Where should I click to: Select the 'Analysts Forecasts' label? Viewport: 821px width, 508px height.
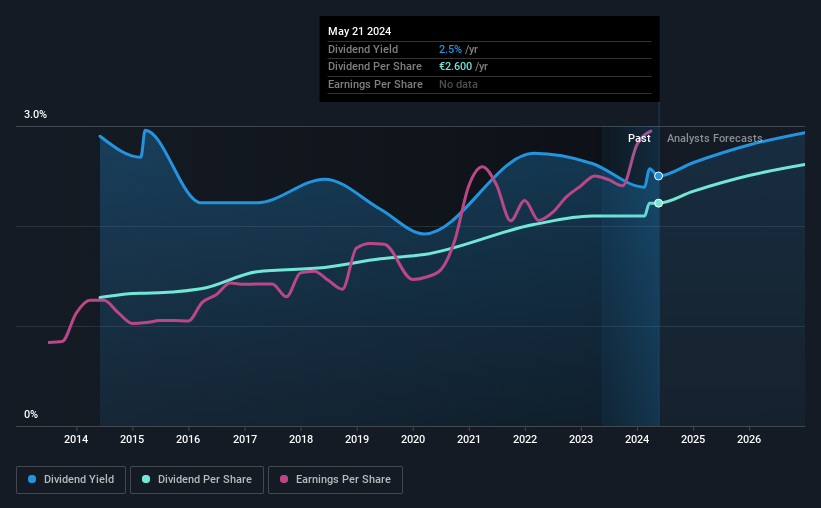[714, 138]
